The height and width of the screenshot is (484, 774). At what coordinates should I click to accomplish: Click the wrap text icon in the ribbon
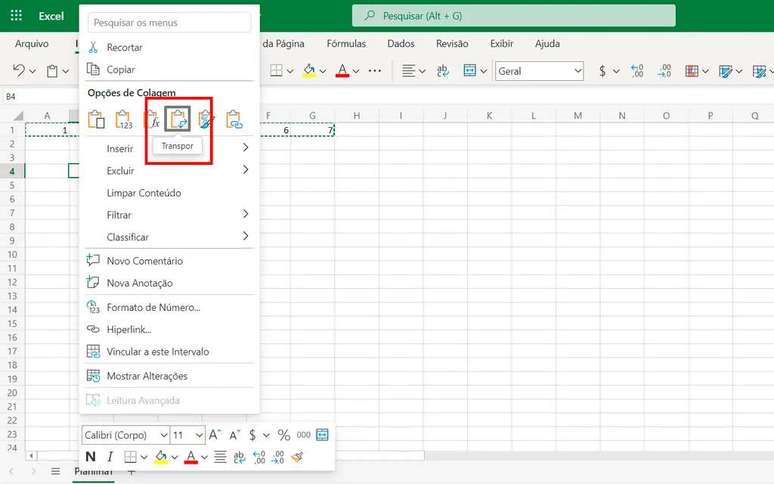[x=443, y=71]
